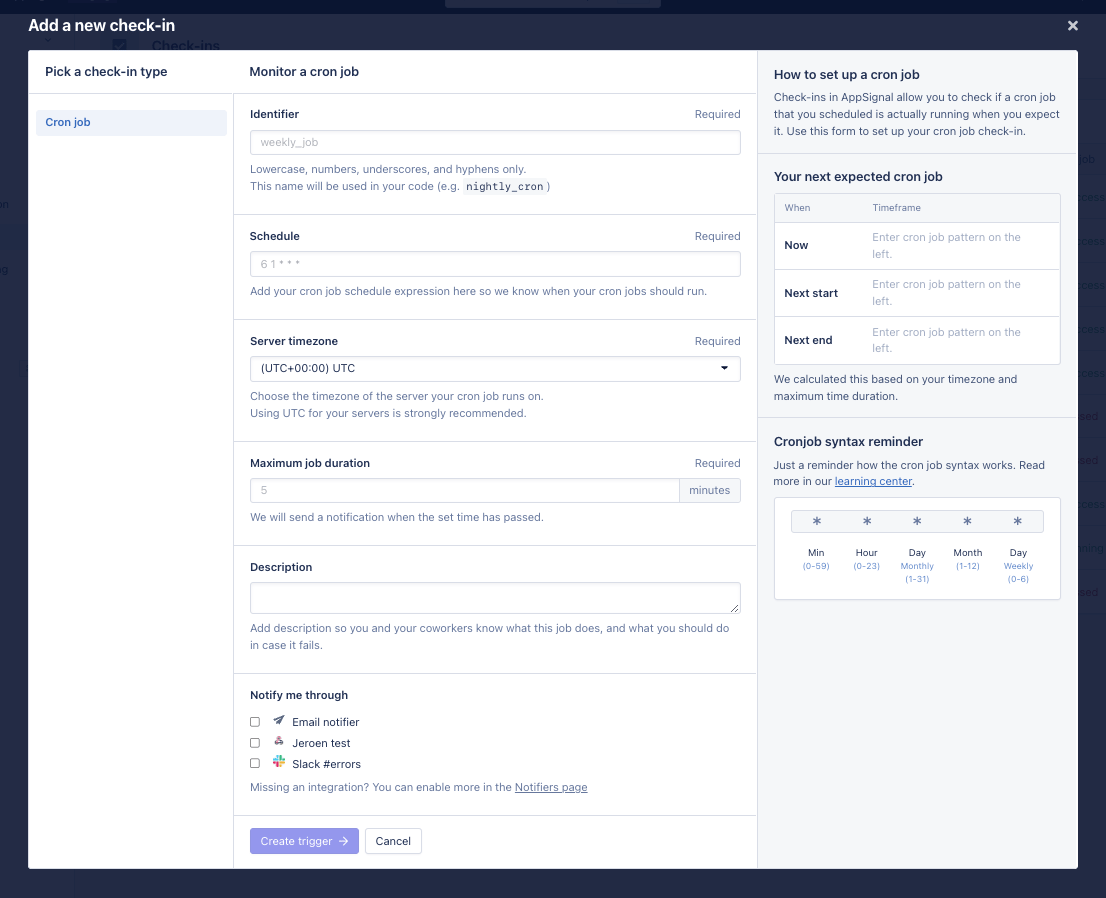
Task: Click the 'Now' row label
Action: (x=796, y=245)
